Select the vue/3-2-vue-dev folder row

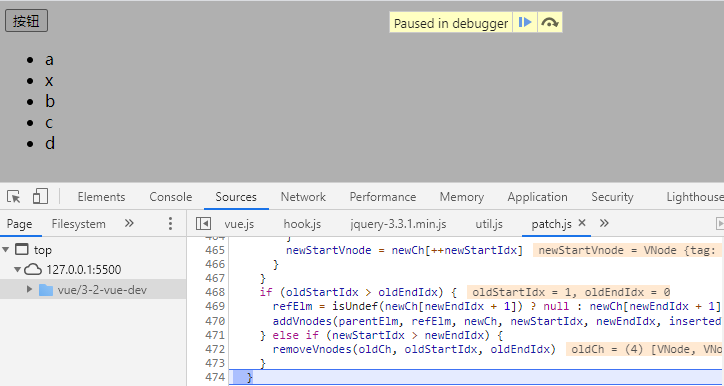[x=93, y=290]
